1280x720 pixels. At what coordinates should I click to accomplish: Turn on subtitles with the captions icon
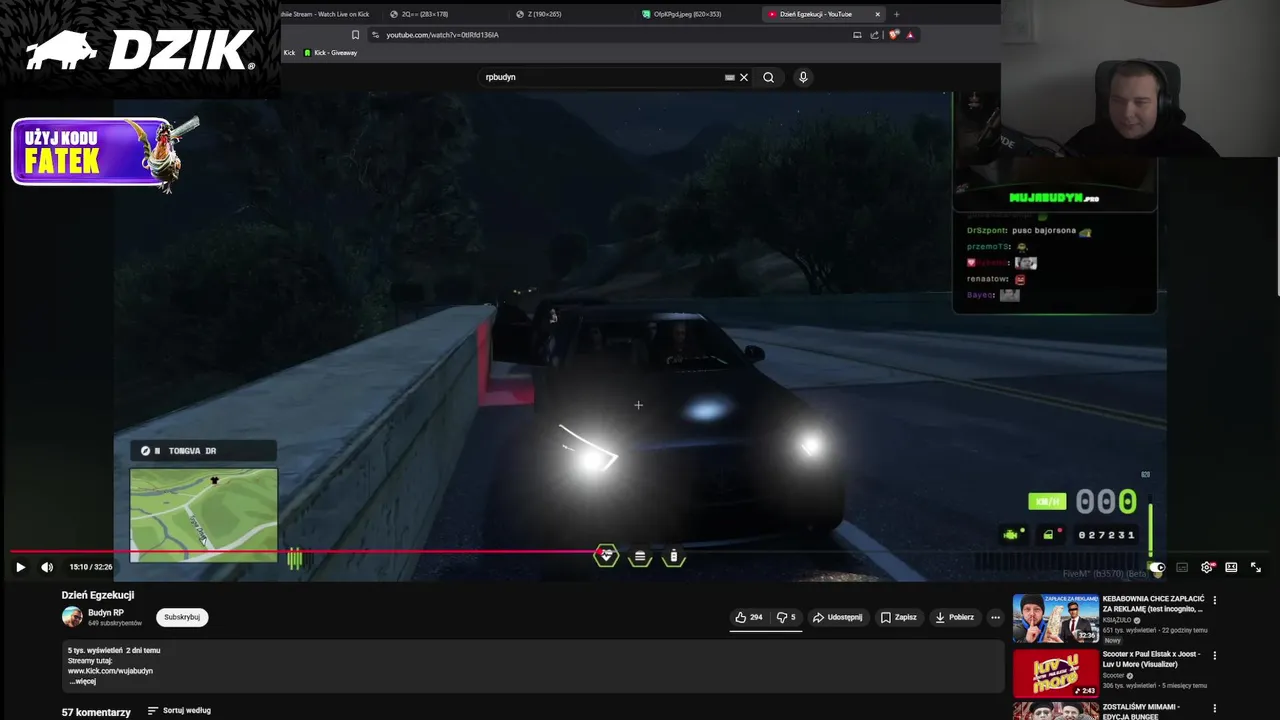pyautogui.click(x=1182, y=567)
